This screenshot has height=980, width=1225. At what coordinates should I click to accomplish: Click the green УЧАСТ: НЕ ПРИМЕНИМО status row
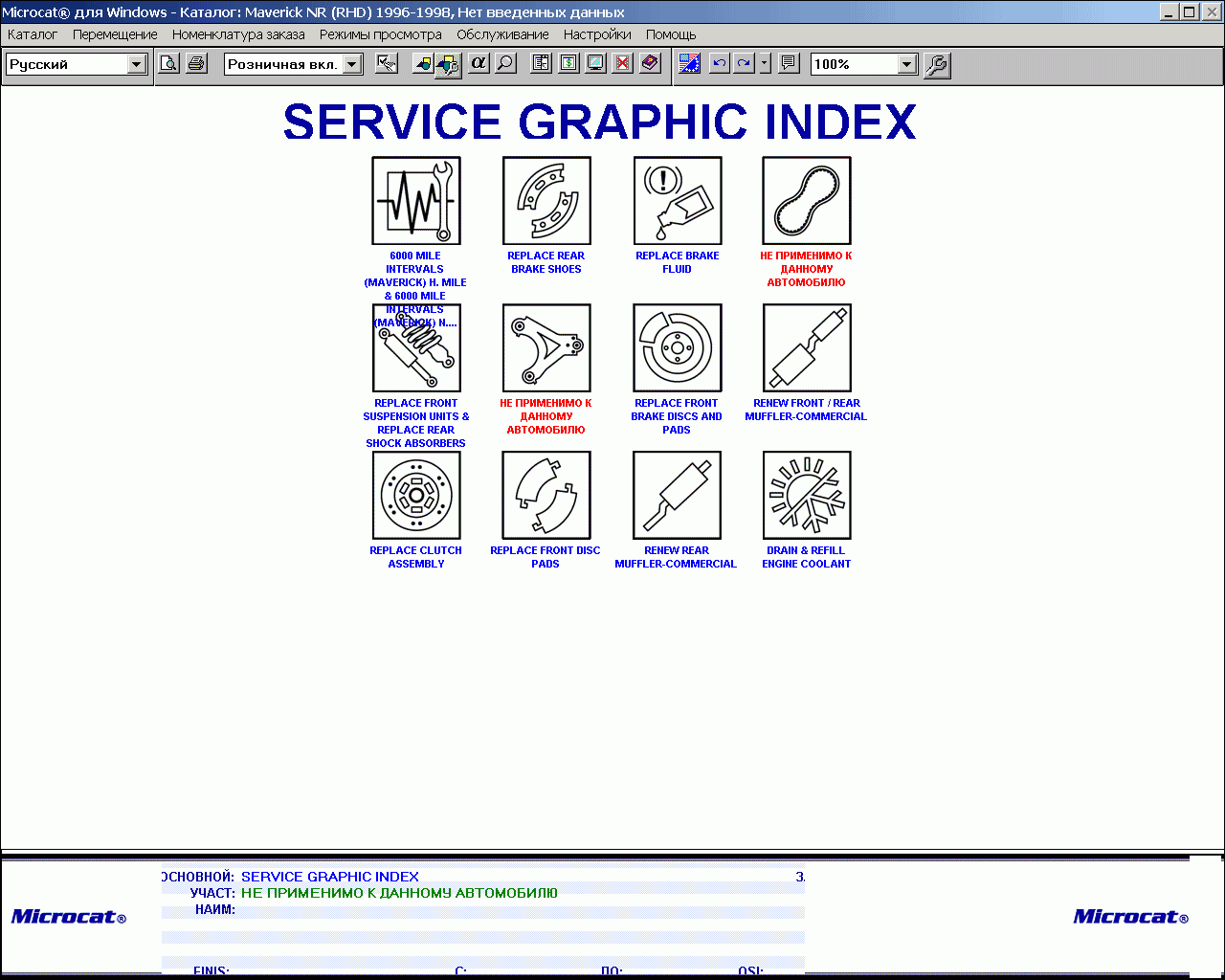[483, 893]
